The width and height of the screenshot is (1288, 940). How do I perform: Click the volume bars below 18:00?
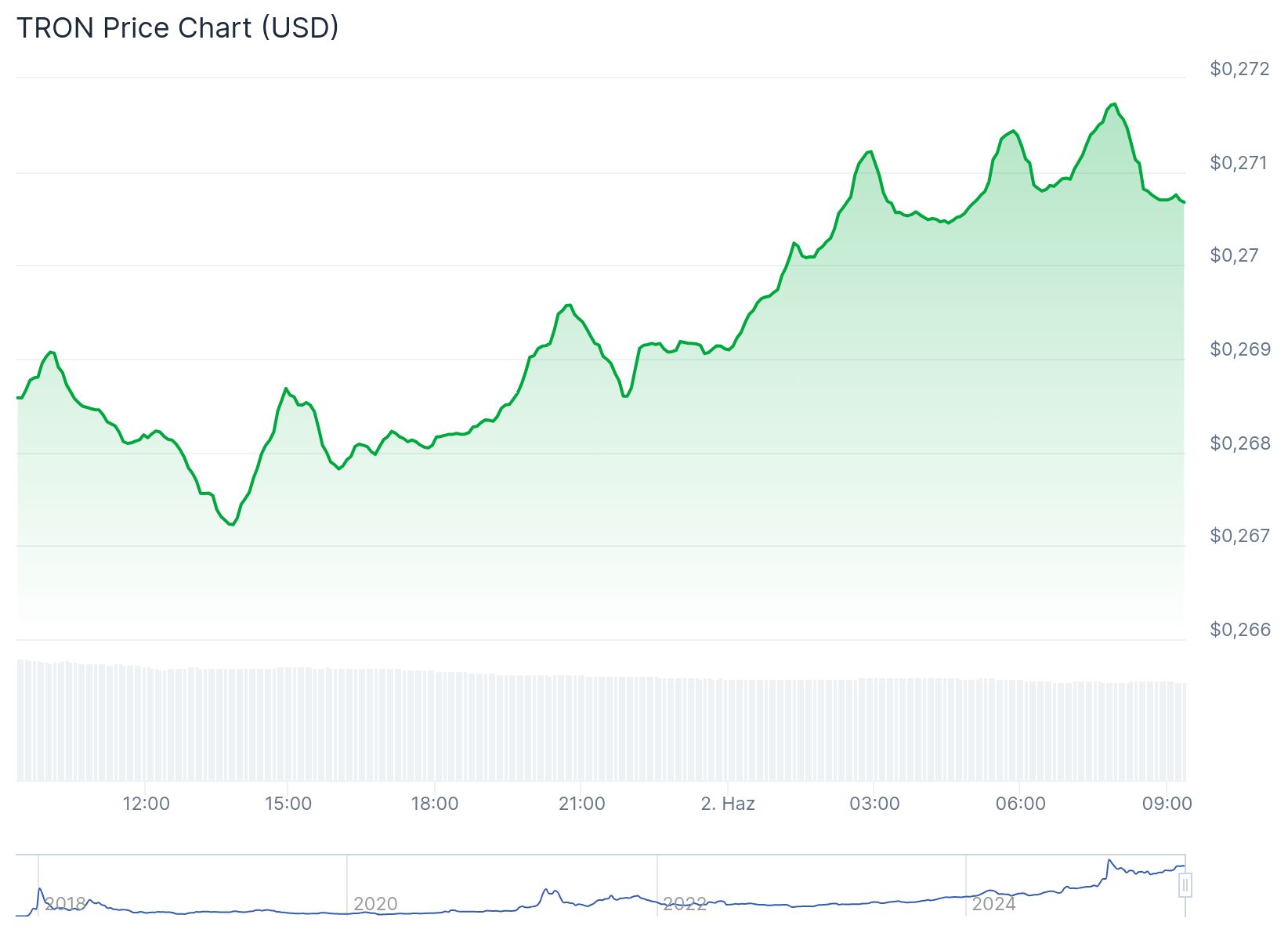435,725
